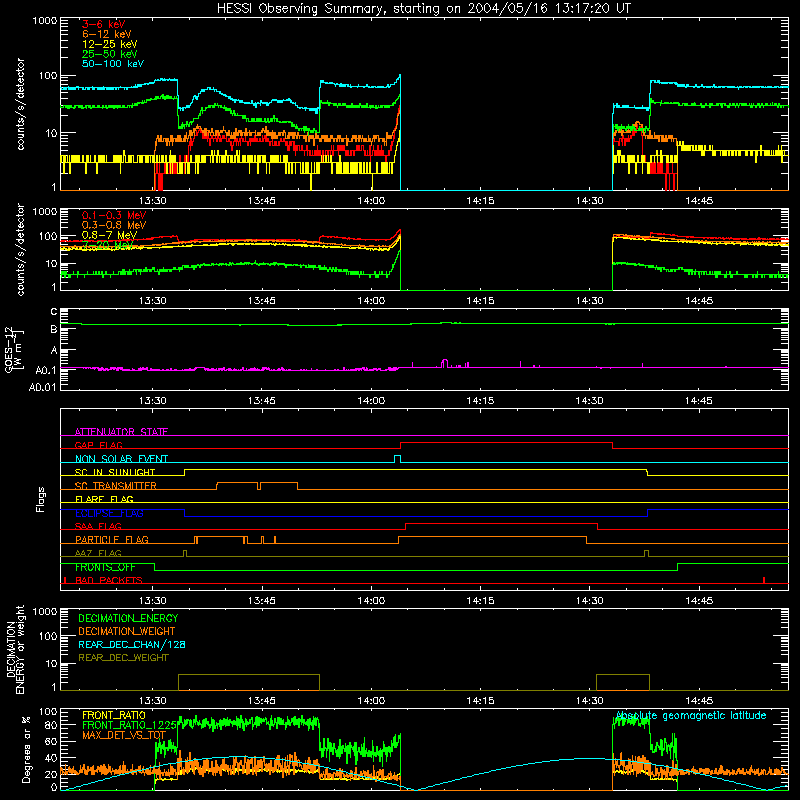Select the ECLIPSE_FLAG label
The image size is (800, 800).
pyautogui.click(x=109, y=513)
